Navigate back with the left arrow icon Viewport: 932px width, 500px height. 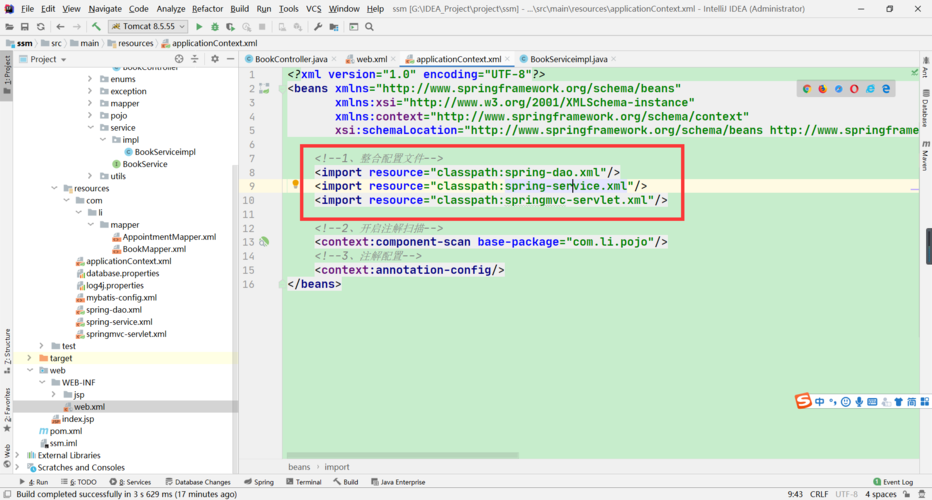pyautogui.click(x=60, y=27)
